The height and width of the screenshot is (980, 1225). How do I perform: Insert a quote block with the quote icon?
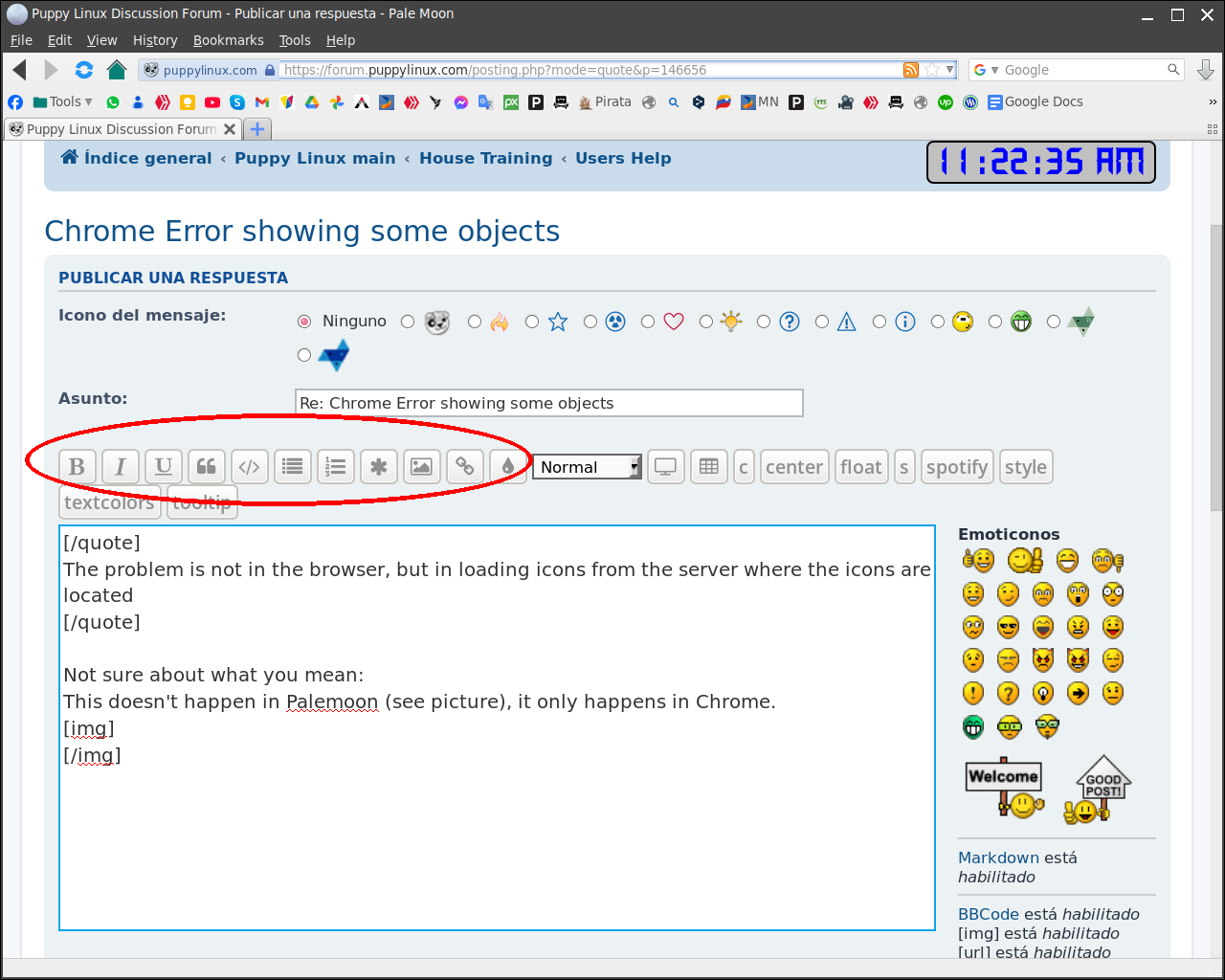(x=207, y=467)
